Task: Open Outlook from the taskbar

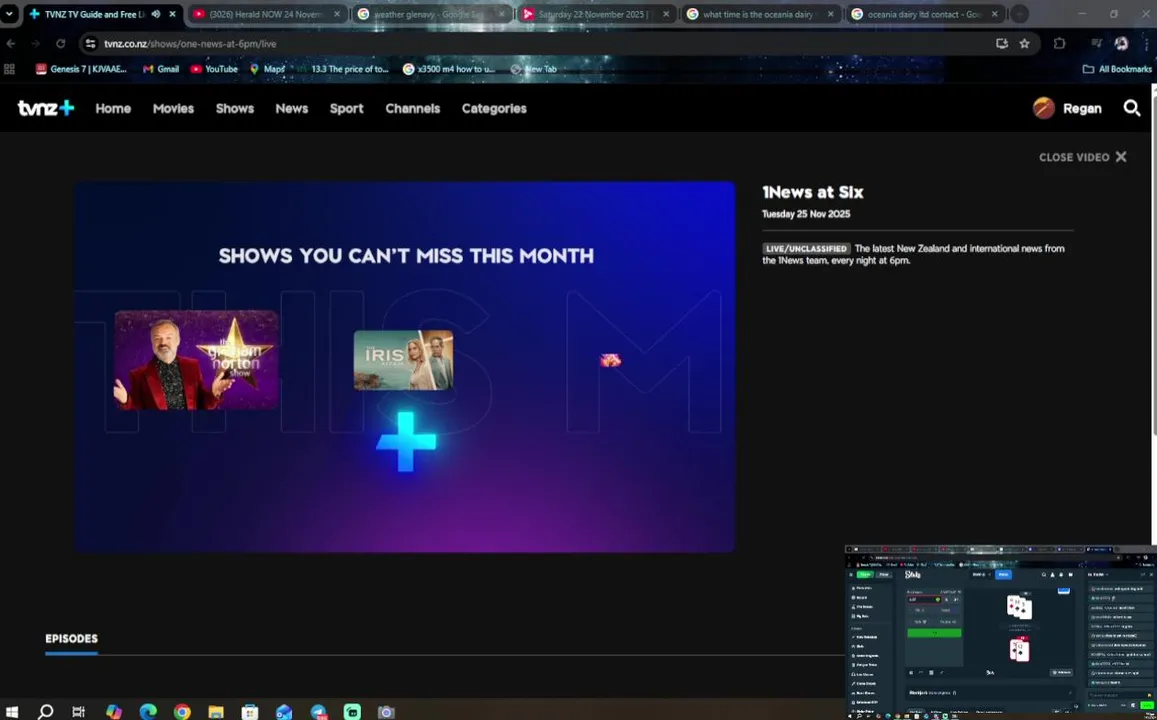Action: pos(284,712)
